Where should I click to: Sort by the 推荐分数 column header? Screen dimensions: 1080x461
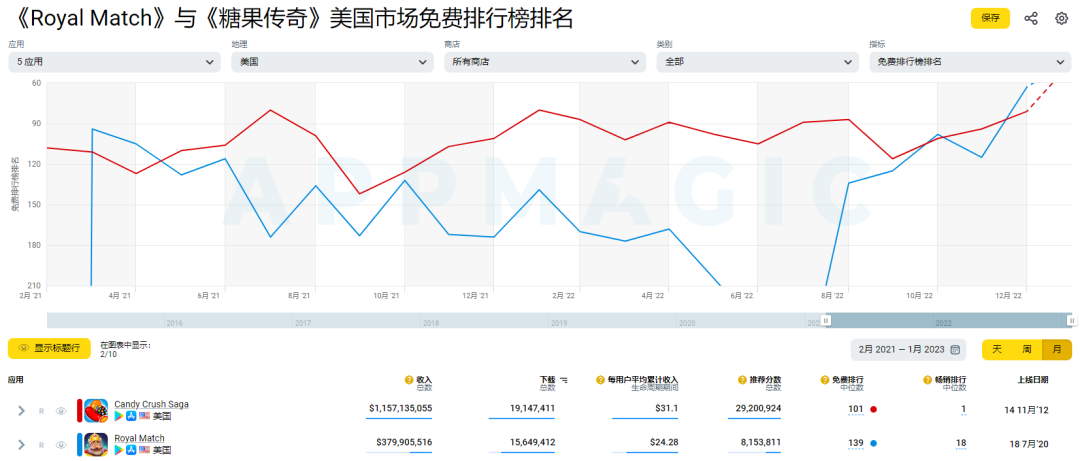[x=766, y=380]
